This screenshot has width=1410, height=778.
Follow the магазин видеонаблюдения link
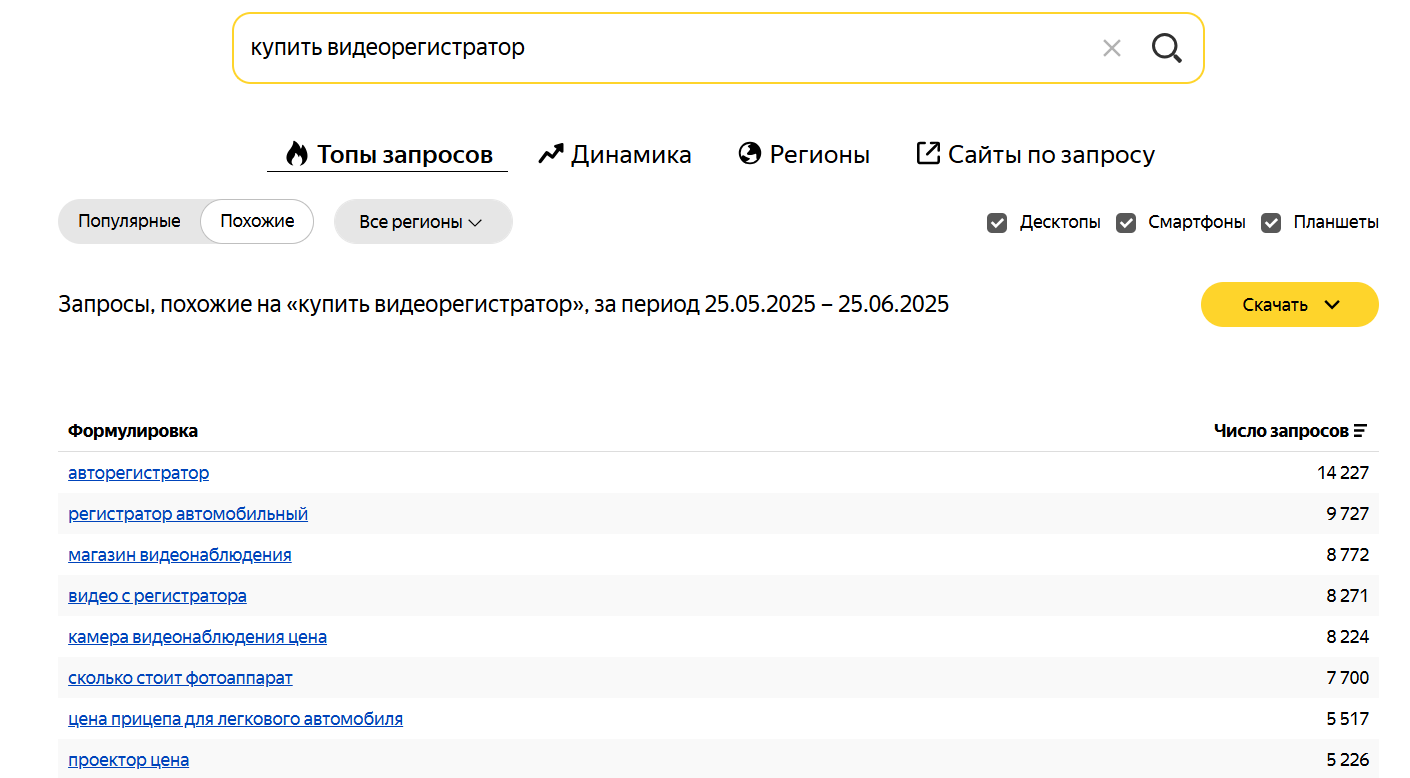coord(179,554)
